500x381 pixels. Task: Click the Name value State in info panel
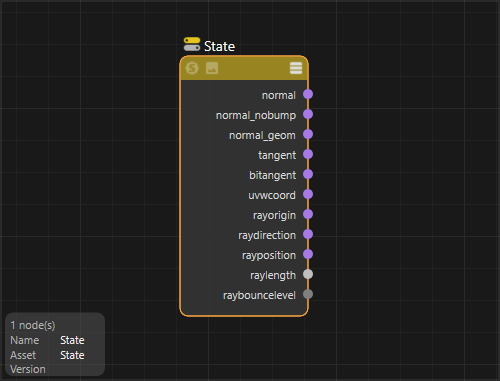pos(72,340)
